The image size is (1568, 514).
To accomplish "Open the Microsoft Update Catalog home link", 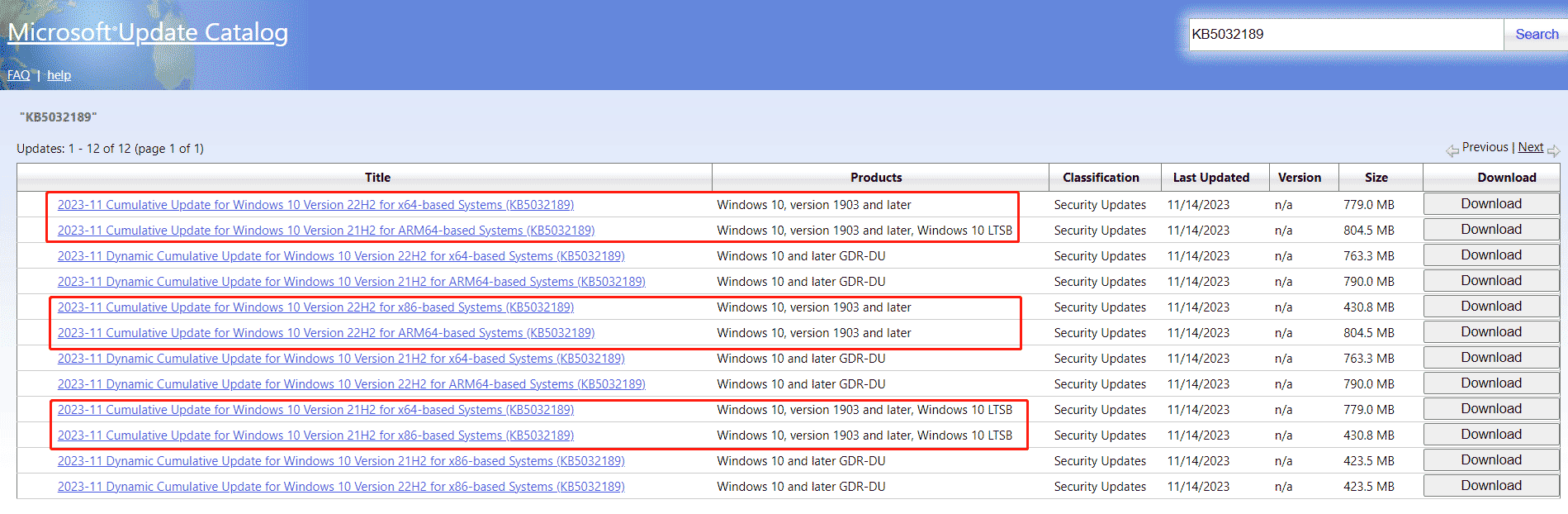I will [148, 32].
